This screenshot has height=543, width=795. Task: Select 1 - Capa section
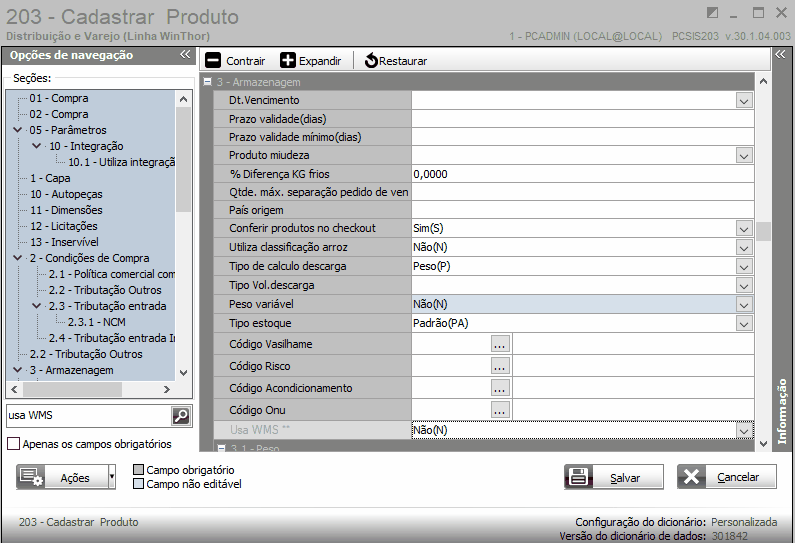(50, 178)
